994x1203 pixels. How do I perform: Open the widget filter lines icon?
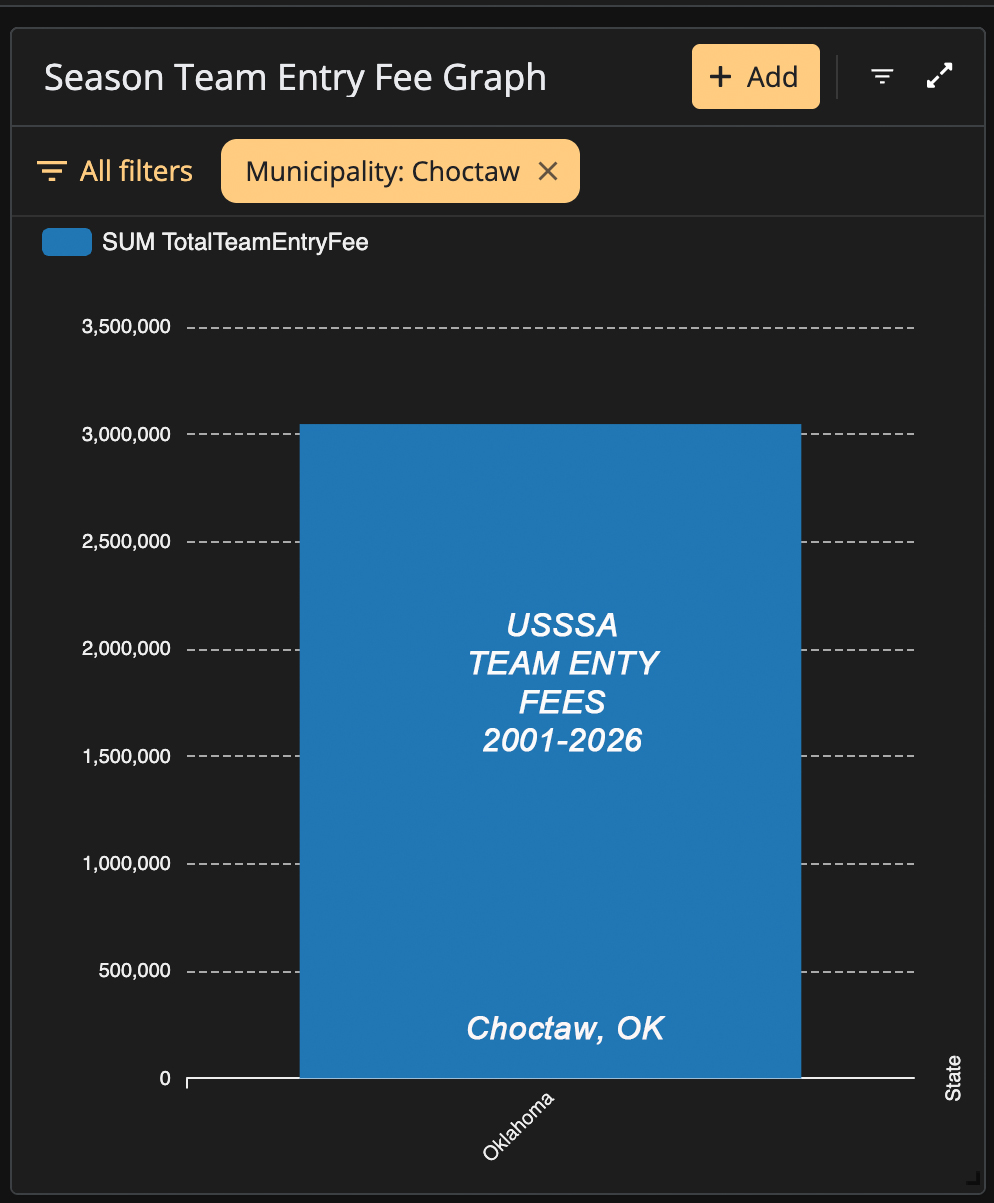(x=881, y=77)
